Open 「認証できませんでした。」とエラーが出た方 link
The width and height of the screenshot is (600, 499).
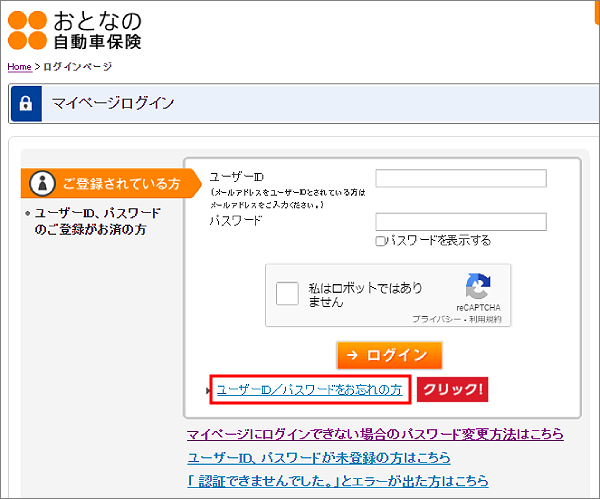[x=338, y=481]
